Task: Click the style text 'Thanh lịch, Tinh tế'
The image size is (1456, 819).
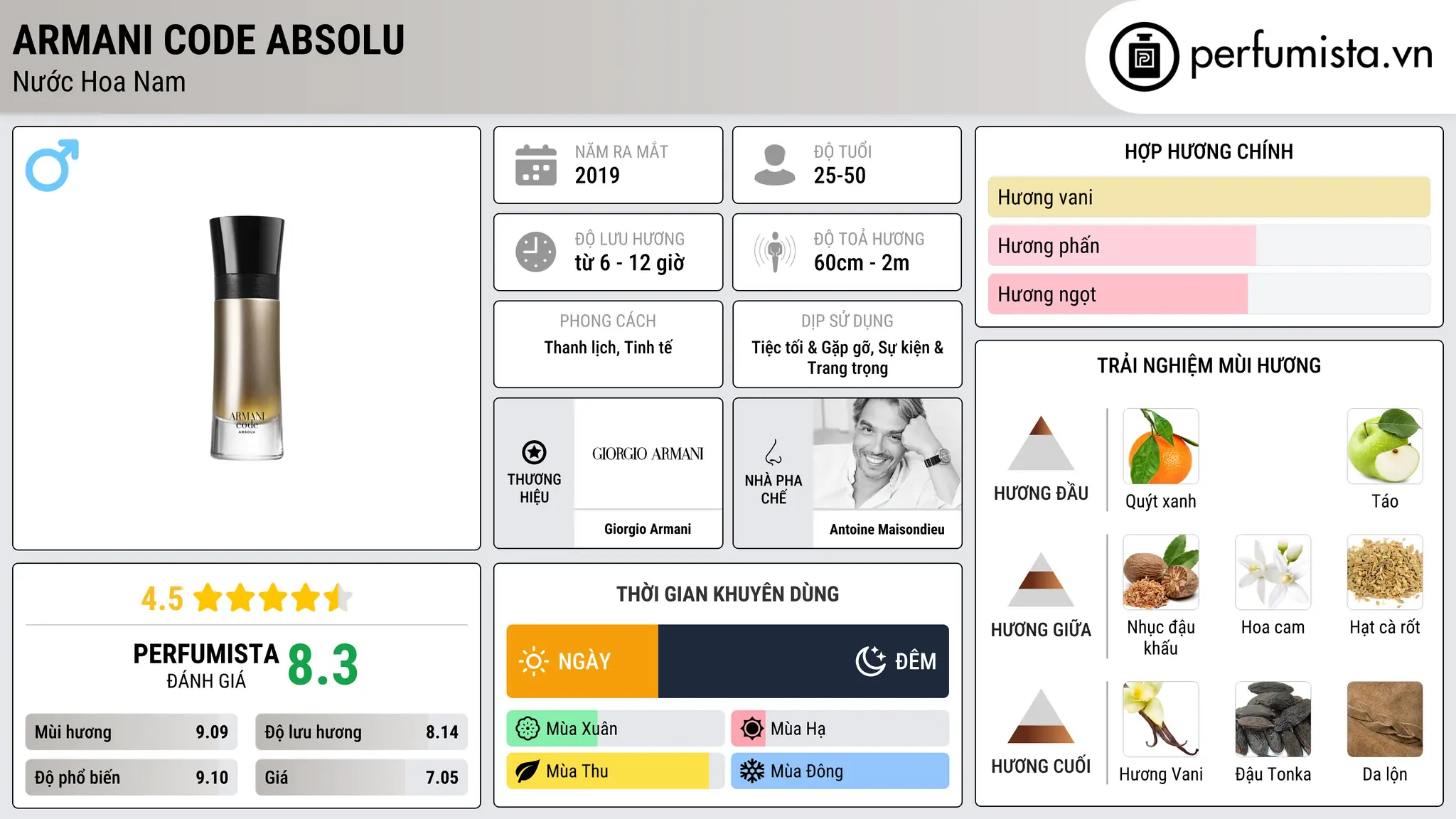Action: click(x=608, y=348)
